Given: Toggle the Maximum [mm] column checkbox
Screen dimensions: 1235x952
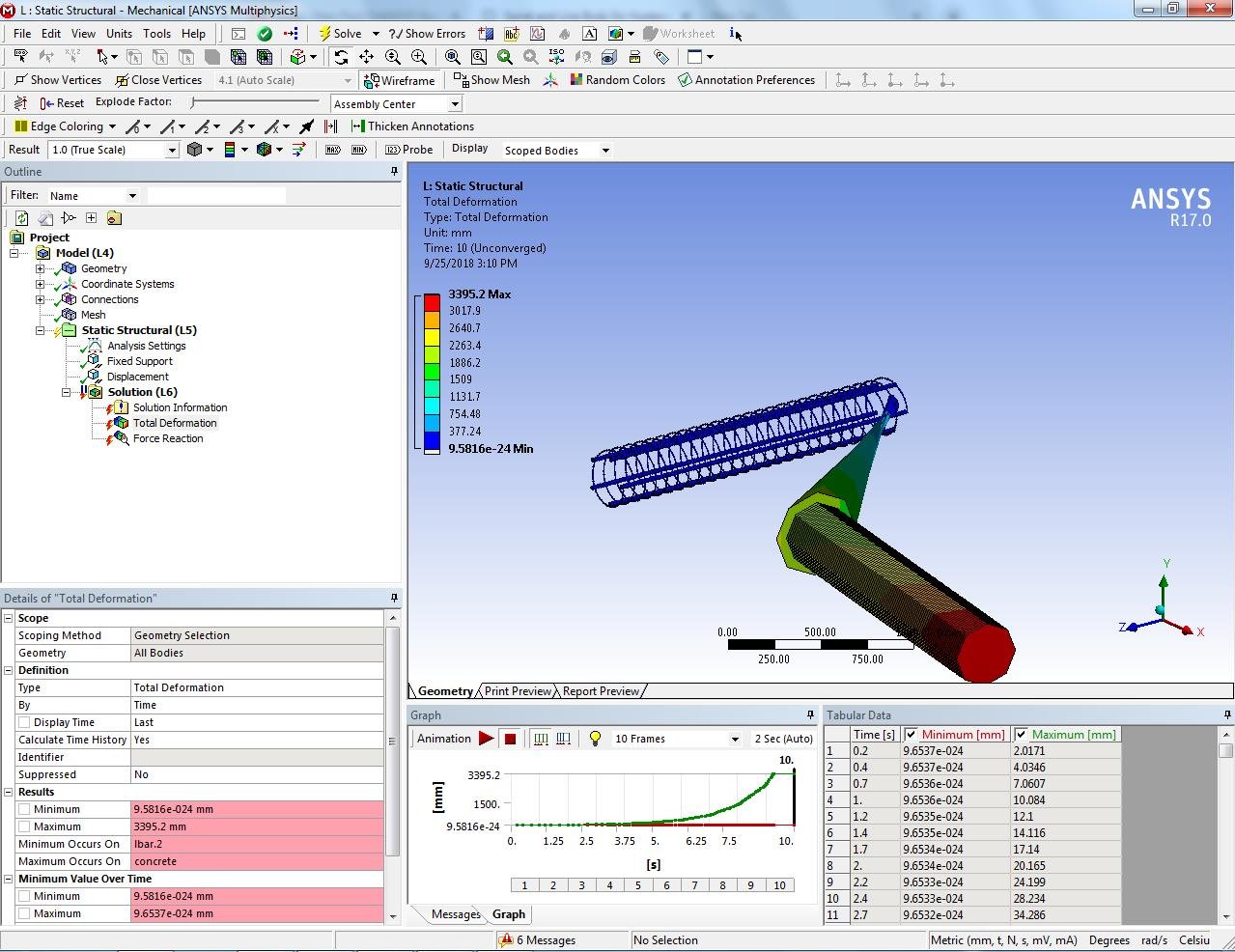Looking at the screenshot, I should click(x=1021, y=735).
